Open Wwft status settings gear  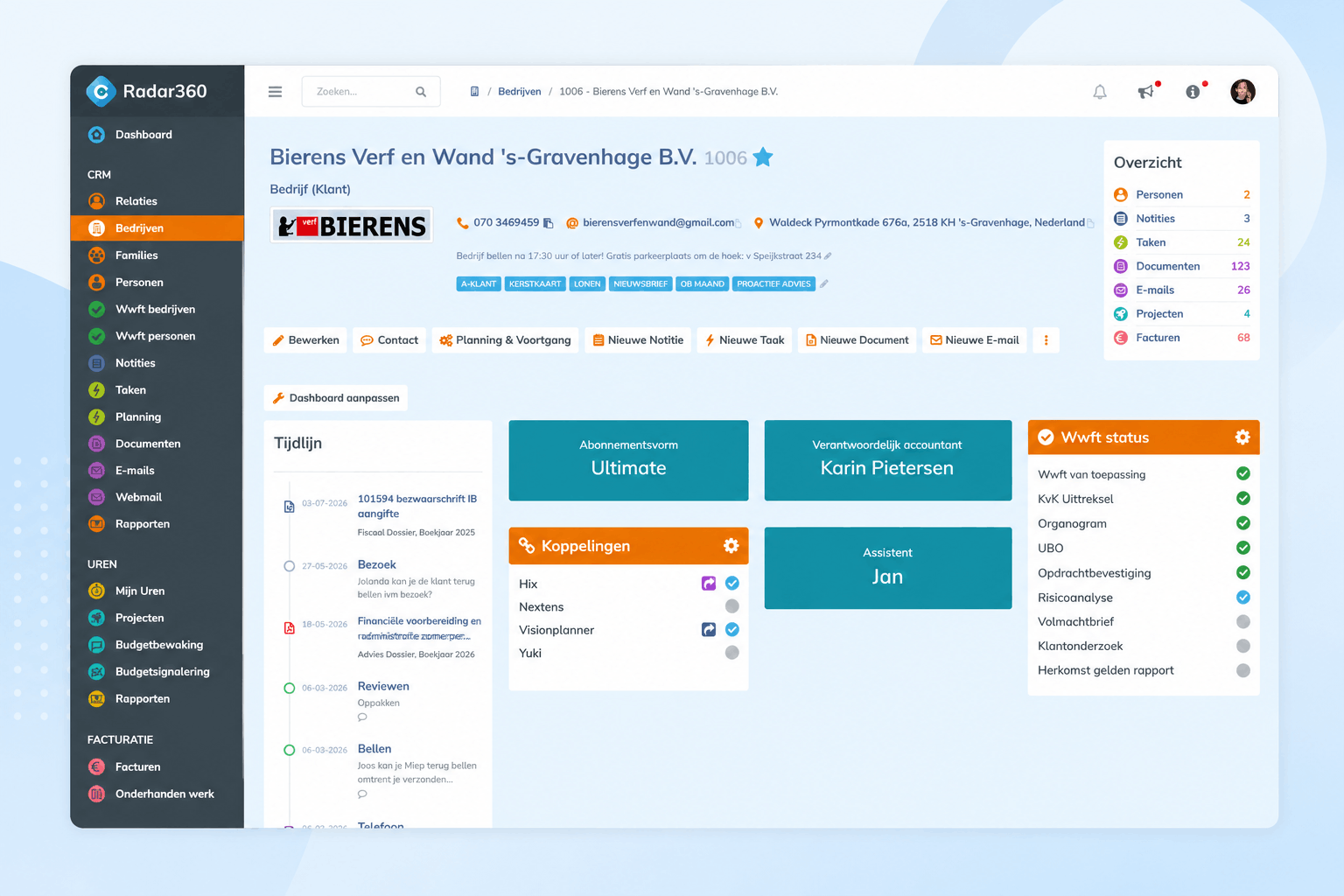click(x=1242, y=437)
